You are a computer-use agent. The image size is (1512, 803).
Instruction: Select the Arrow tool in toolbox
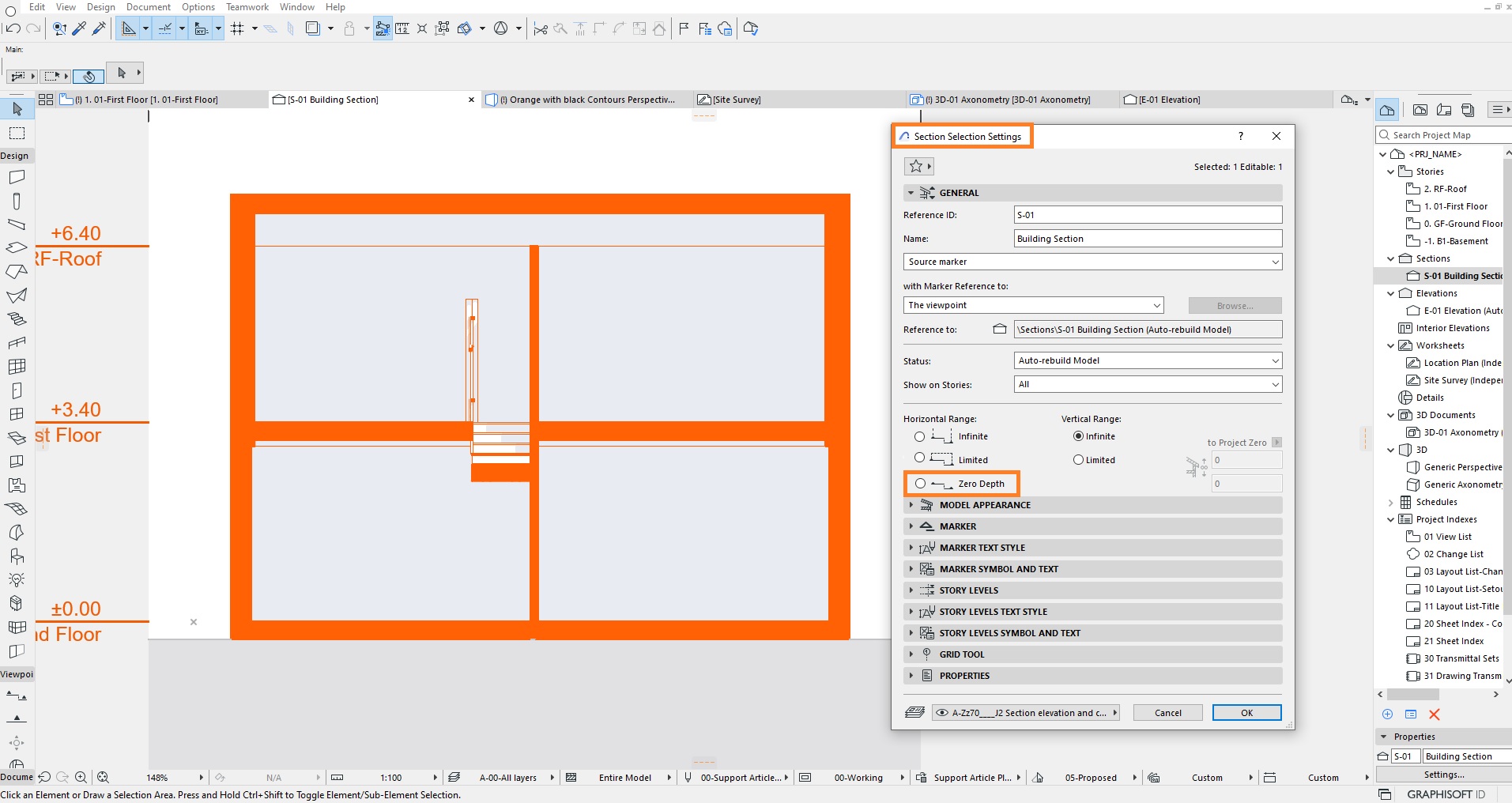tap(17, 108)
